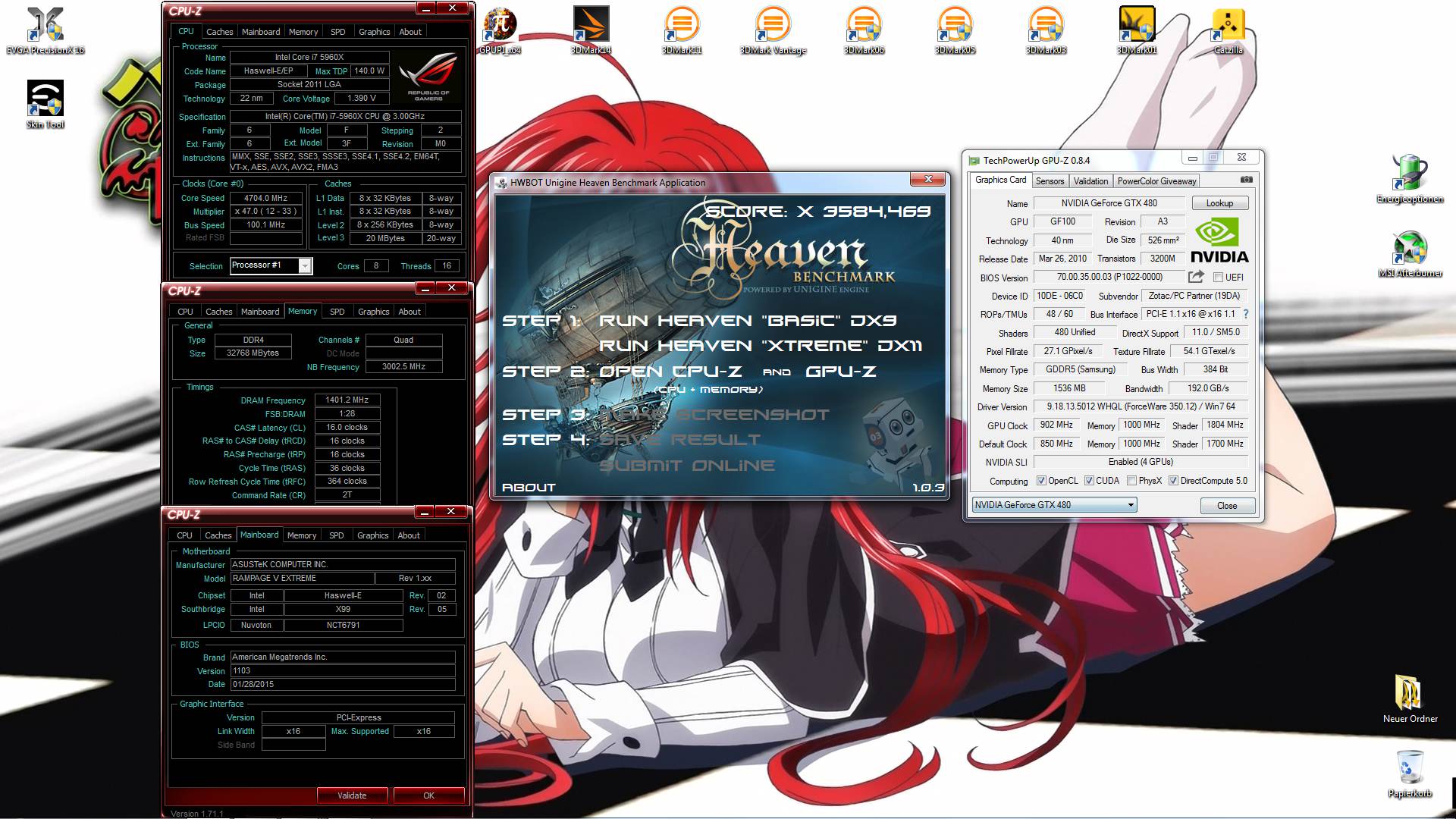
Task: Click the NVIDIA logo in GPU-Z
Action: click(x=1219, y=240)
